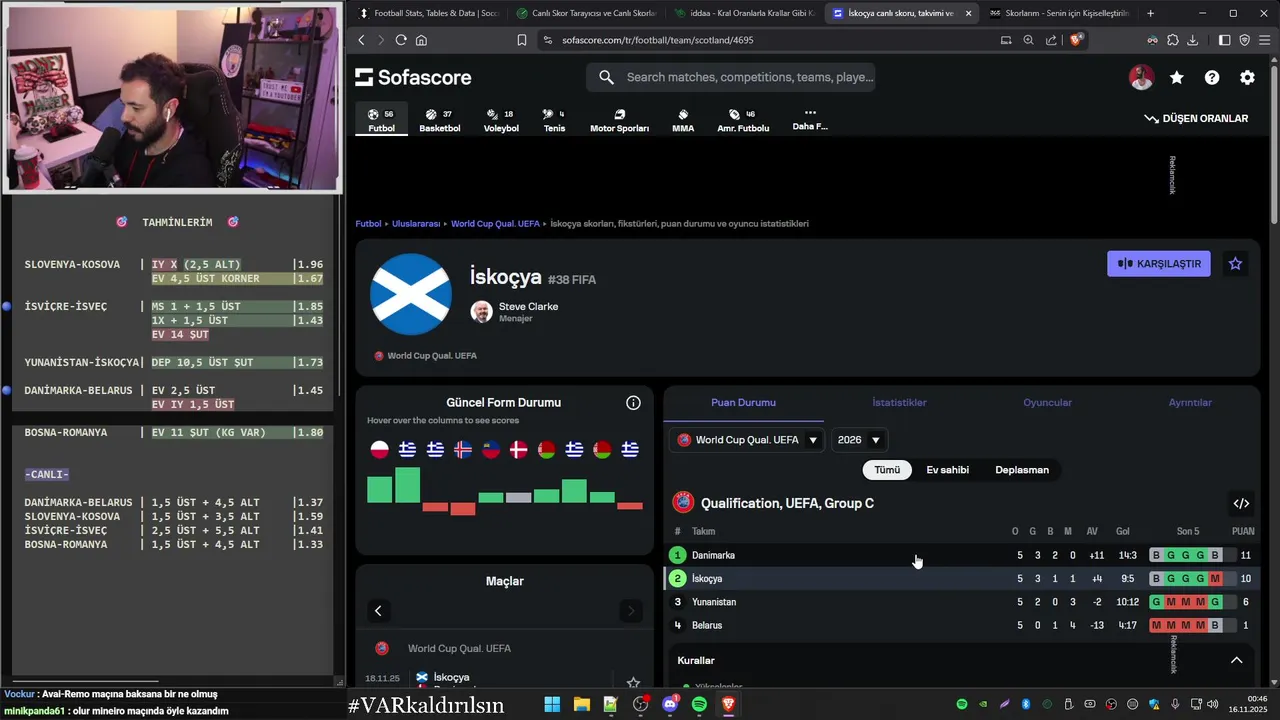The height and width of the screenshot is (720, 1280).
Task: Click the Futbol breadcrumb link
Action: click(x=368, y=224)
